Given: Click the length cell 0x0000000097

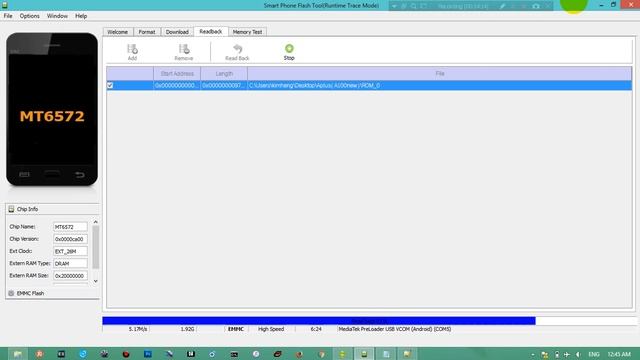Looking at the screenshot, I should (224, 85).
